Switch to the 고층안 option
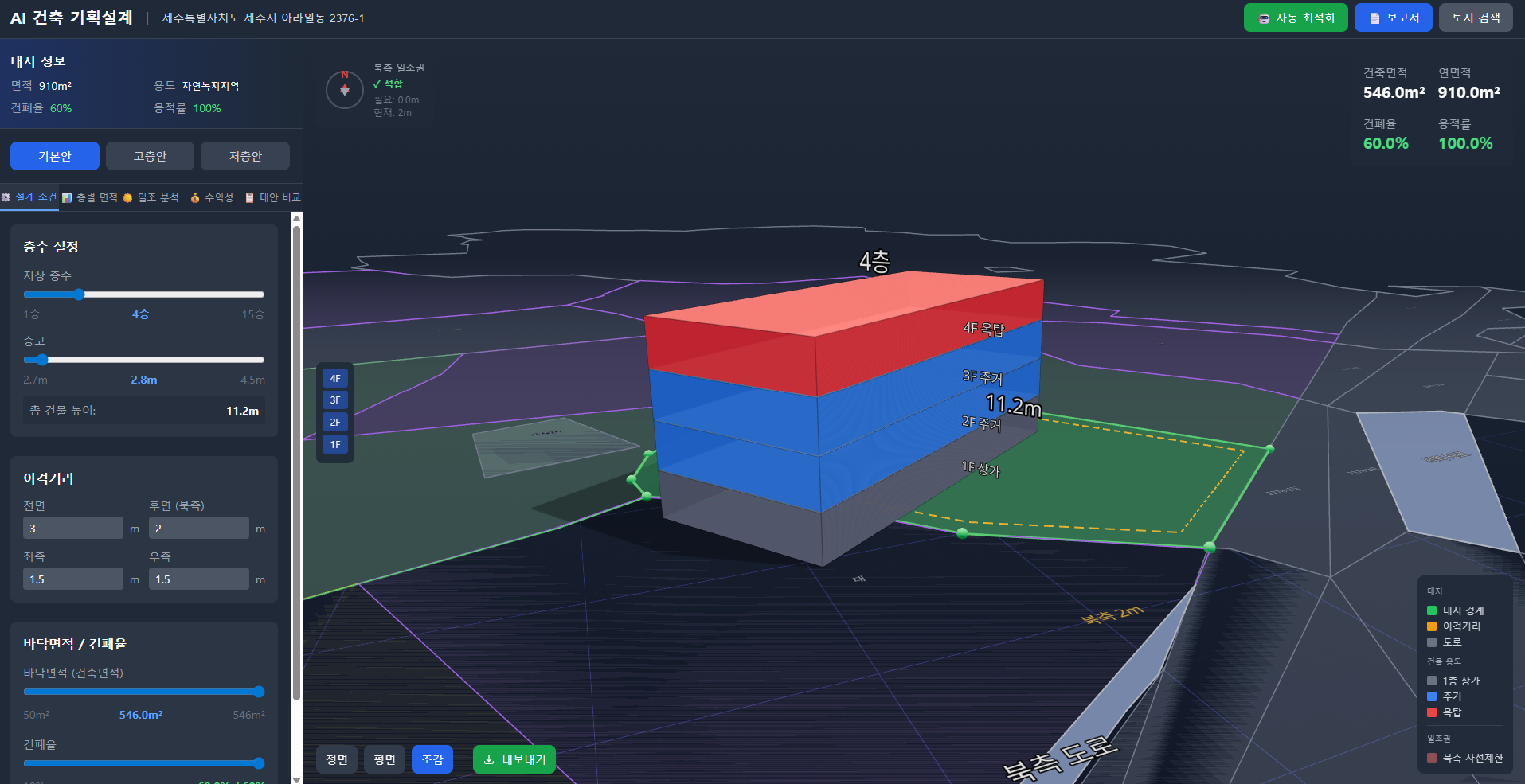Image resolution: width=1525 pixels, height=784 pixels. pos(150,156)
